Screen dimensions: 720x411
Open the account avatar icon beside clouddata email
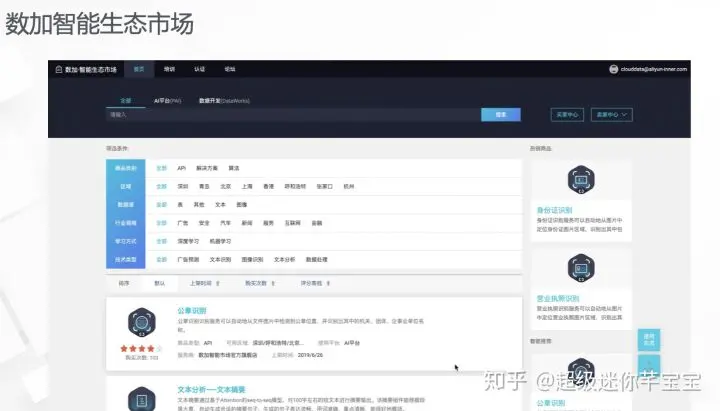(613, 69)
